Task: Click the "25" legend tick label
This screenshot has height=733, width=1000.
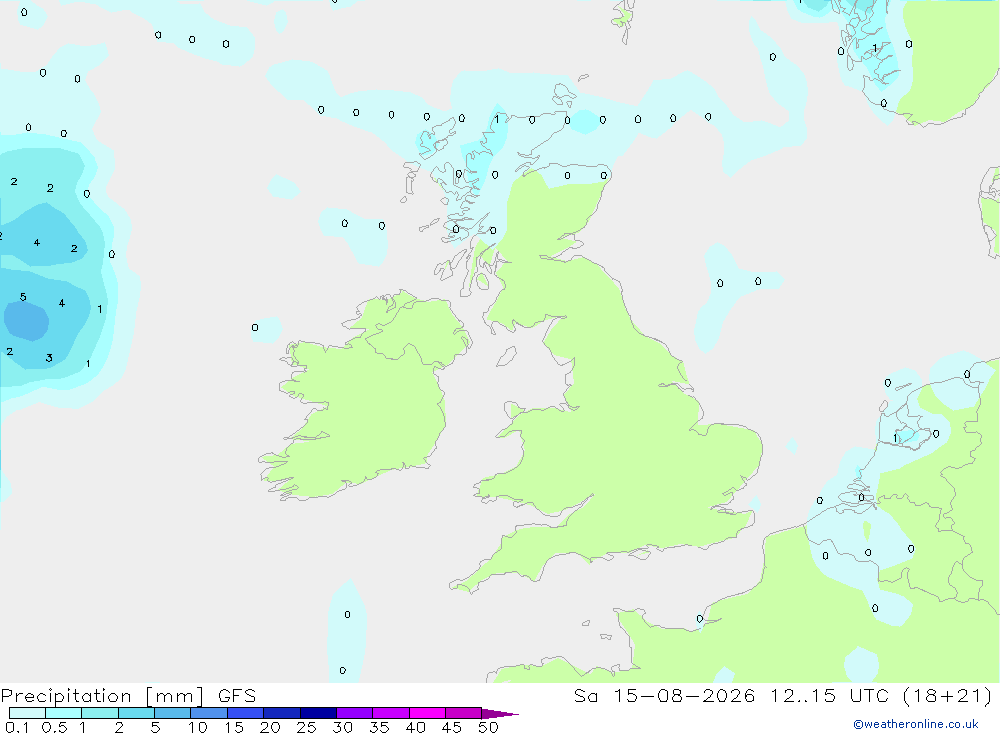Action: 306,727
